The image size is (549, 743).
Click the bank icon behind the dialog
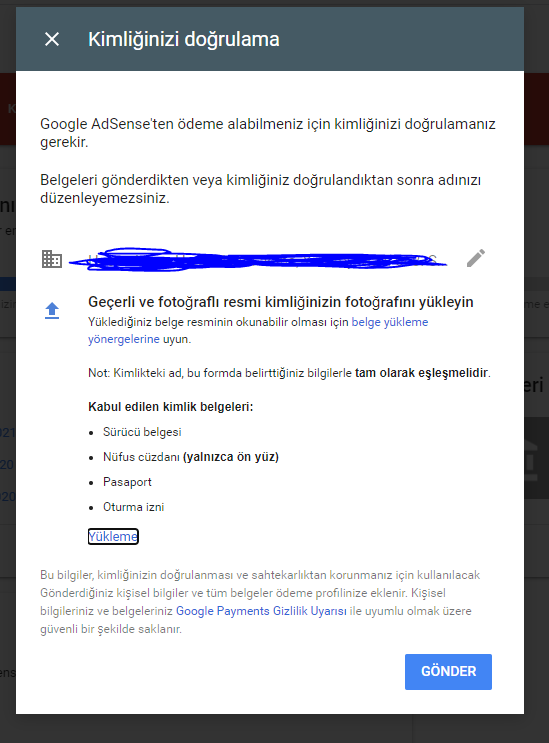click(x=531, y=461)
